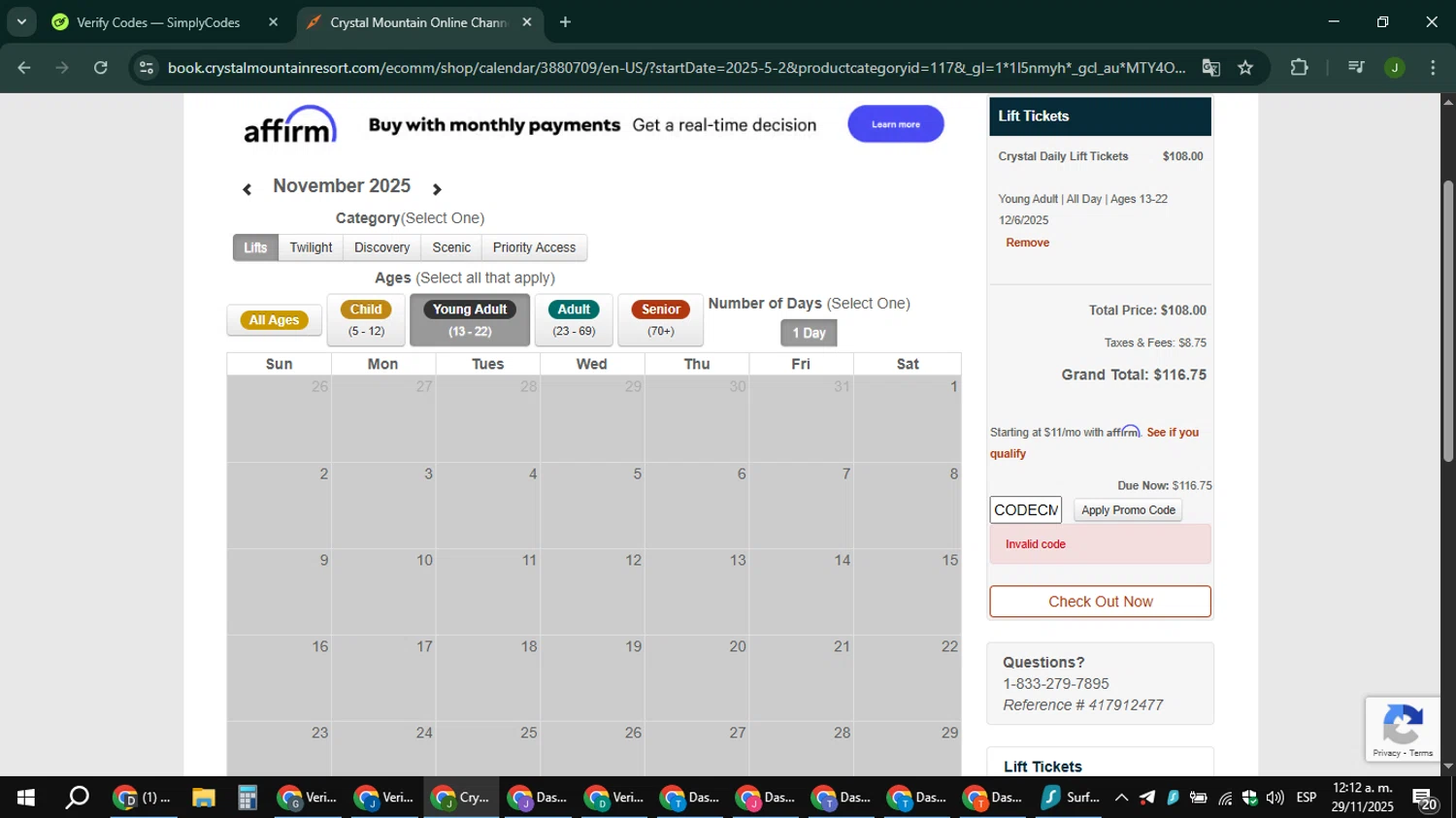Select the Scenic category
1456x818 pixels.
(451, 247)
